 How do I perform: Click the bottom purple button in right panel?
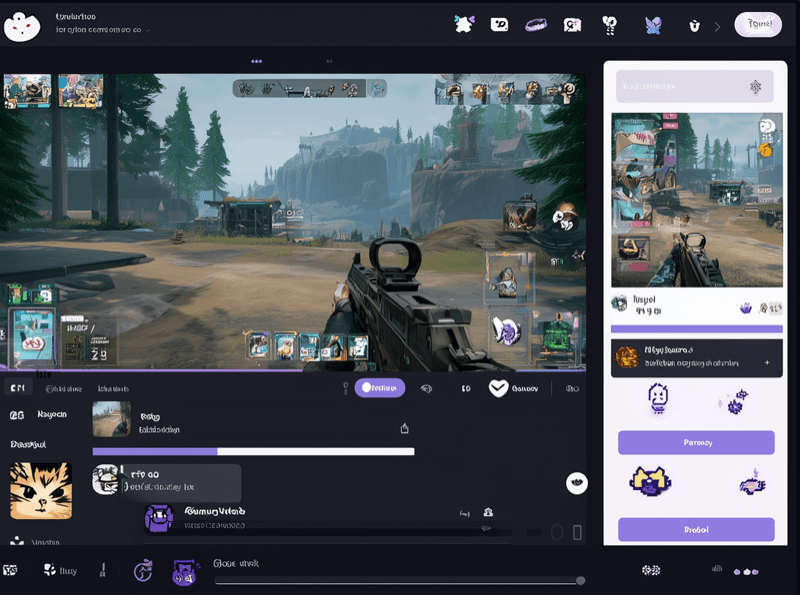click(x=696, y=530)
